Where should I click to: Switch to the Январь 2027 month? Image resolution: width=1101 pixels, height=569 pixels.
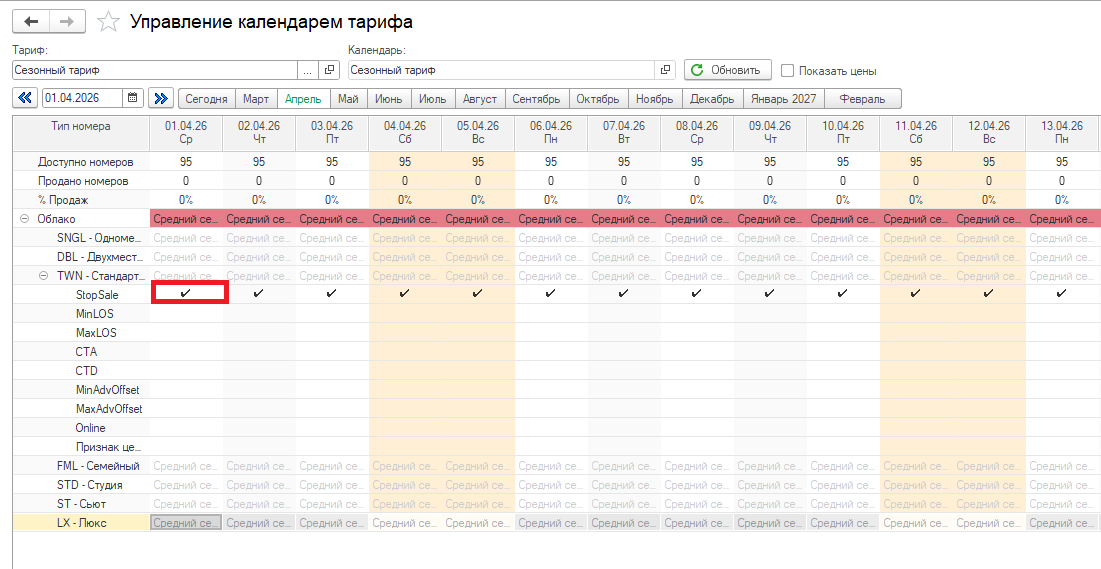point(784,99)
